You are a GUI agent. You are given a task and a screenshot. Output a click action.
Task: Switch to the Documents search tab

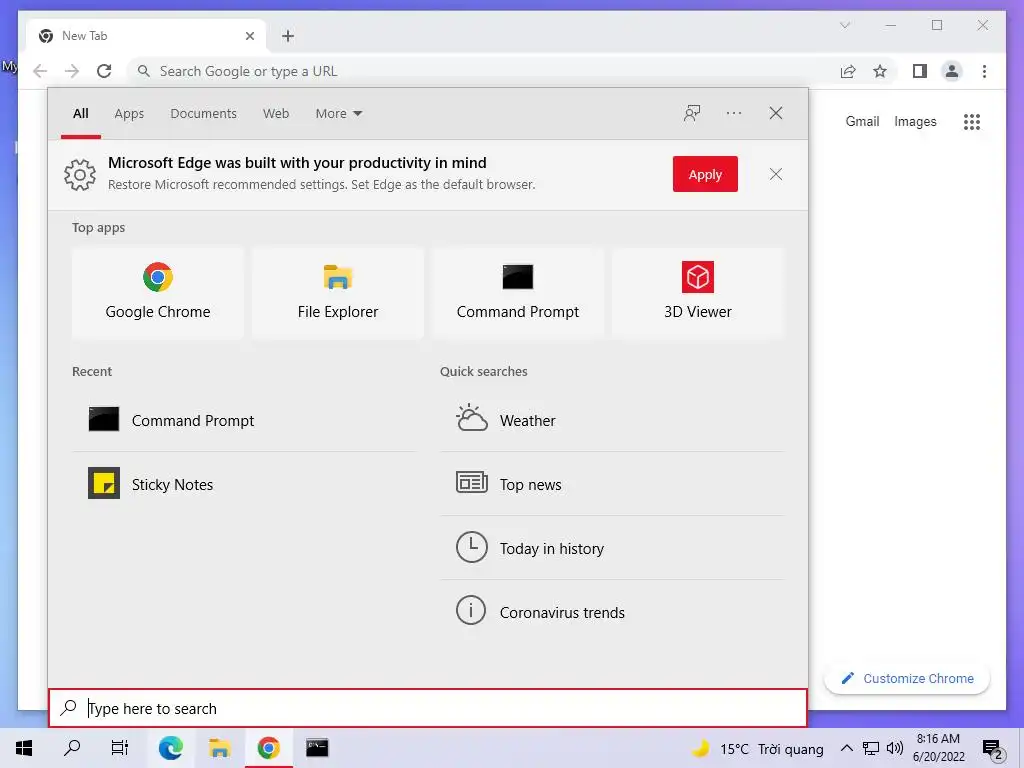[203, 114]
